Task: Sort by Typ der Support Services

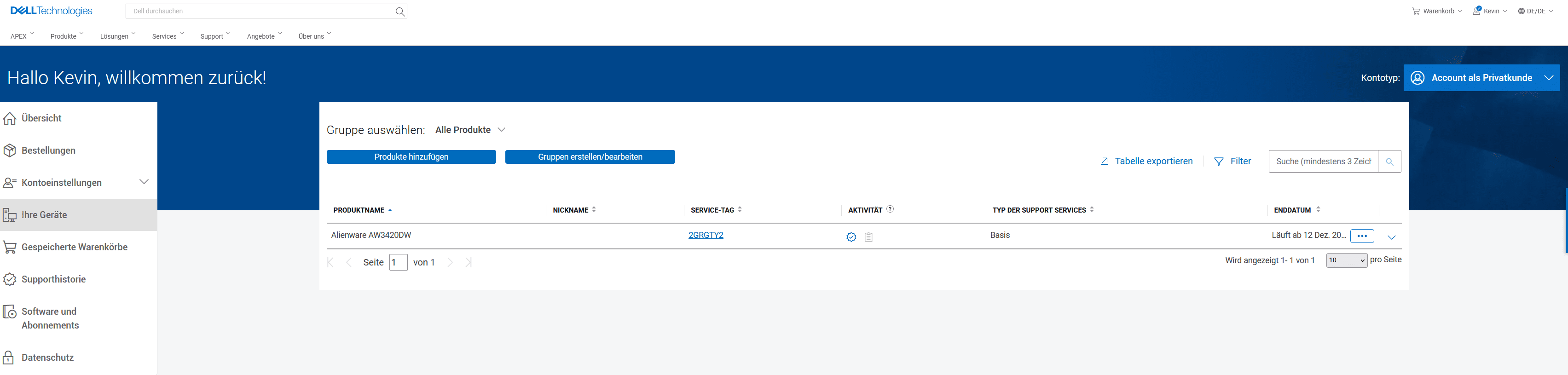Action: pyautogui.click(x=1043, y=210)
